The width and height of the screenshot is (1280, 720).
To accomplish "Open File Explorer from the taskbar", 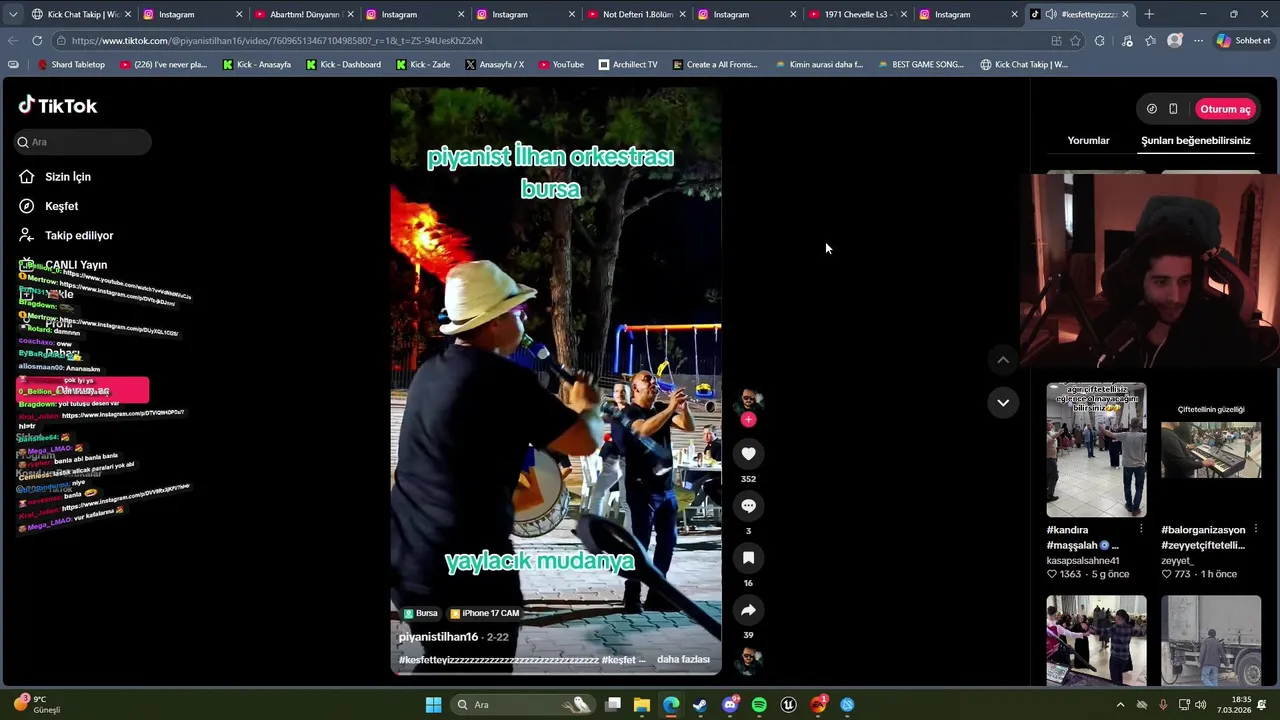I will click(642, 705).
